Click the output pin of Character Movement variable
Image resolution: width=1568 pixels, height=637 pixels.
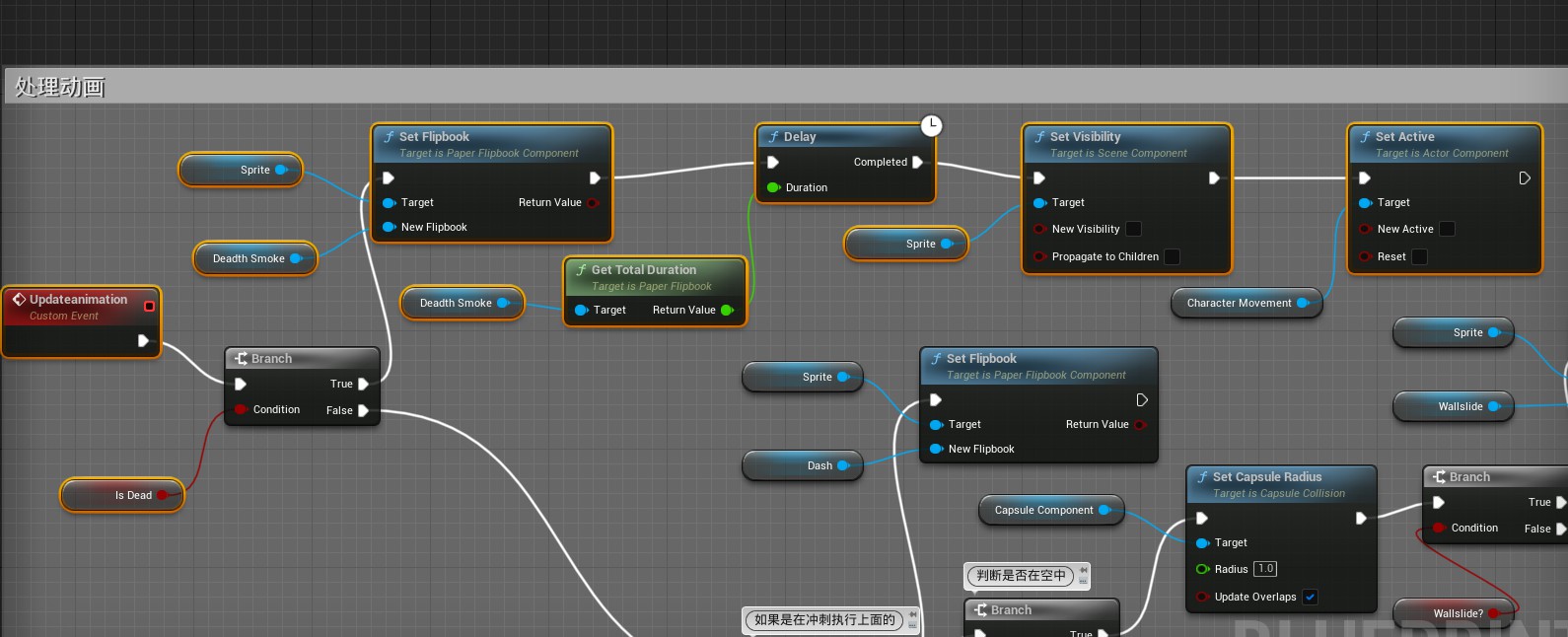point(1303,303)
